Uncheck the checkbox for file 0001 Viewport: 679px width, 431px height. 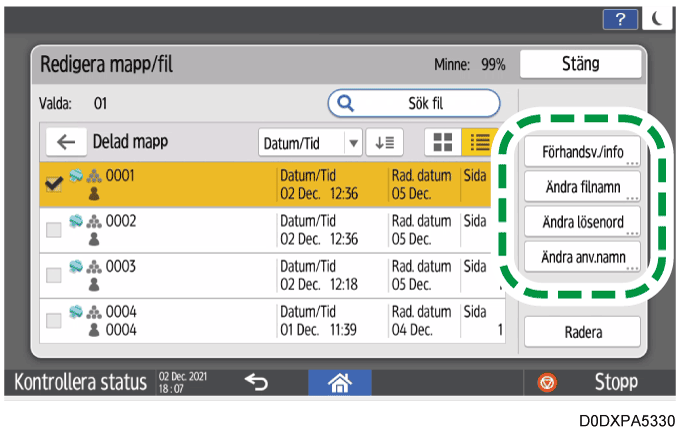(x=54, y=185)
